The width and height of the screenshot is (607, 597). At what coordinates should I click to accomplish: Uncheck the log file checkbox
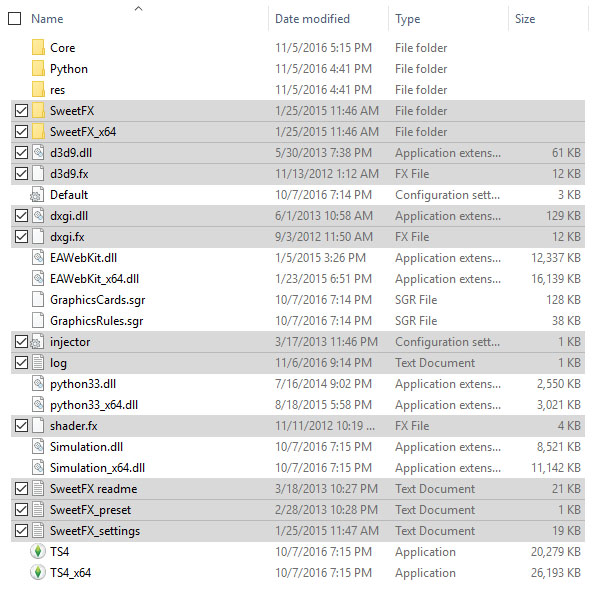[21, 363]
